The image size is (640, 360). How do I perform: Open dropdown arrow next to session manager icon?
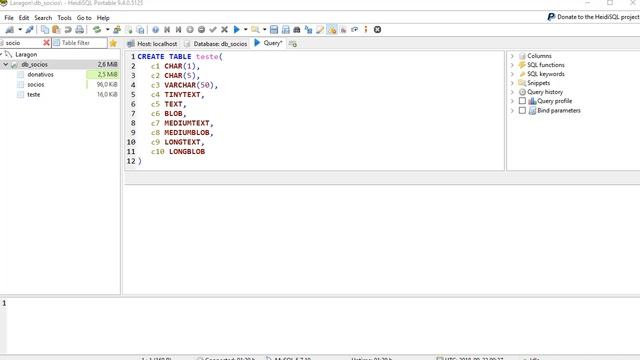click(x=20, y=30)
